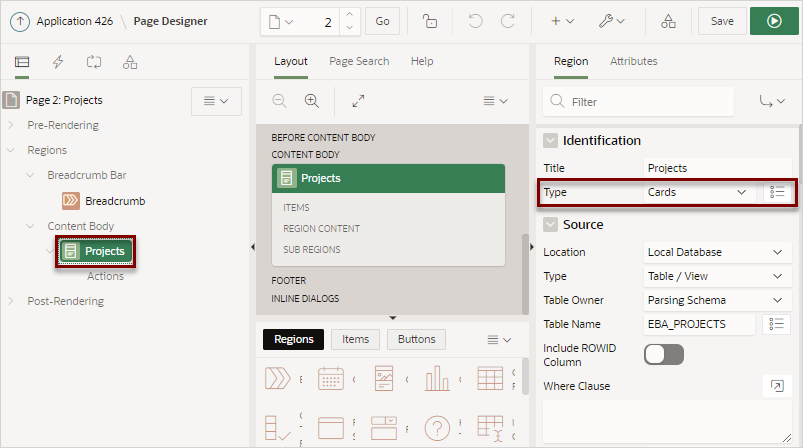Pick the Help question-mark region icon
The height and width of the screenshot is (448, 803).
click(x=437, y=428)
